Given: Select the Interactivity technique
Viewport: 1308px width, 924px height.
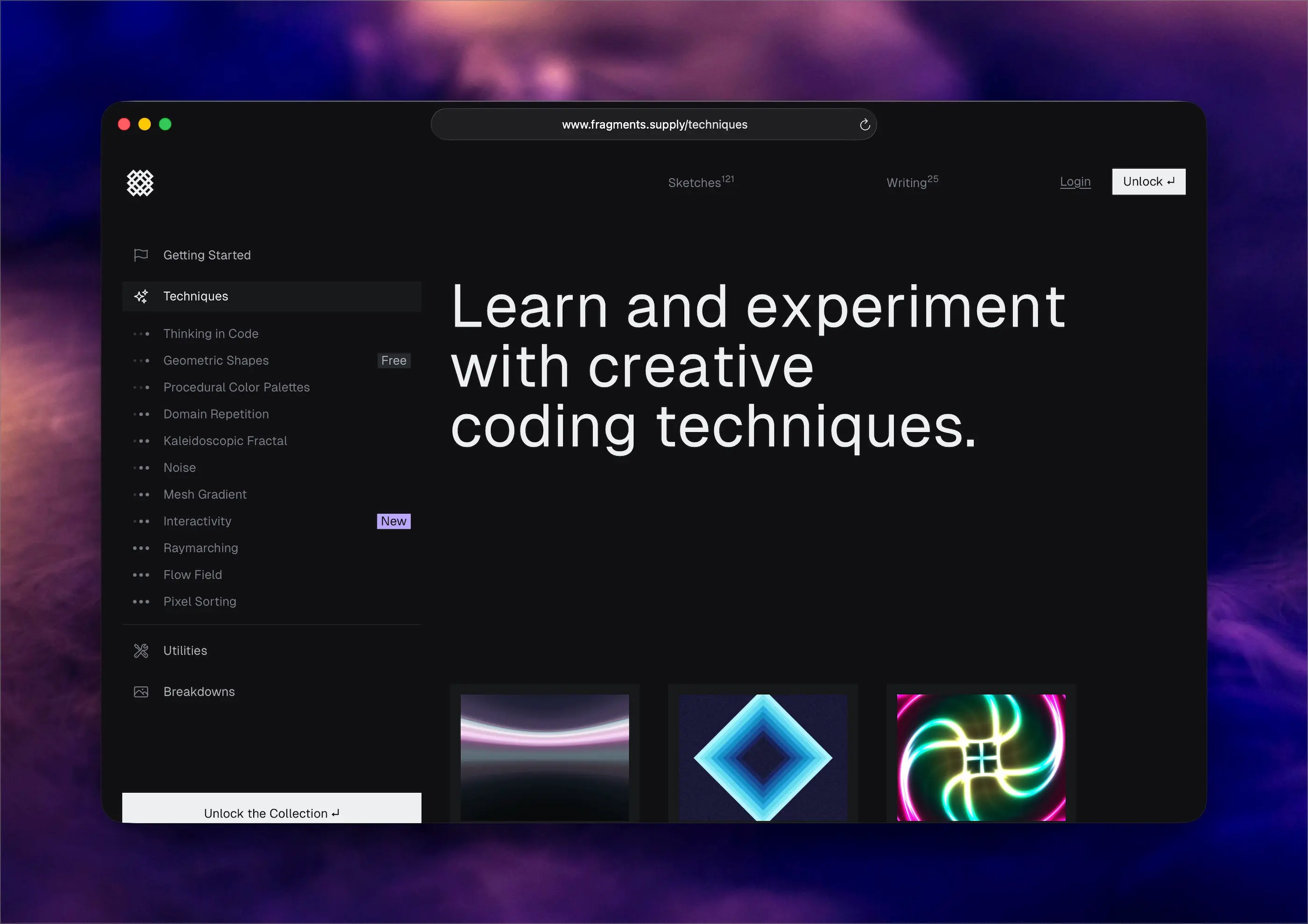Looking at the screenshot, I should (x=197, y=521).
